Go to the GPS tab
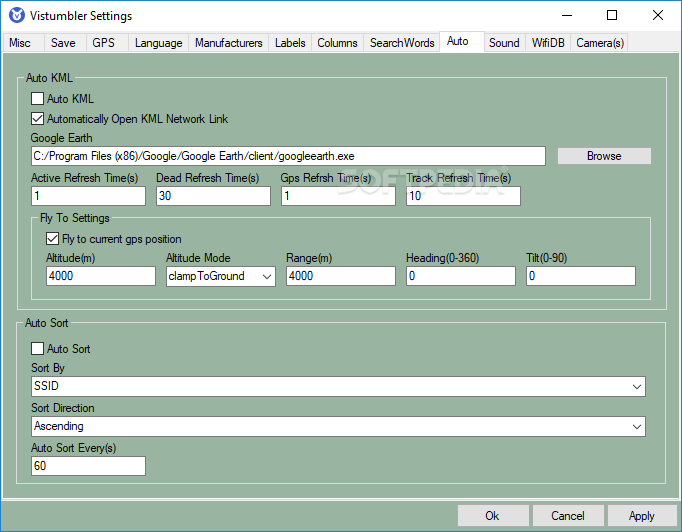This screenshot has height=532, width=682. coord(107,43)
